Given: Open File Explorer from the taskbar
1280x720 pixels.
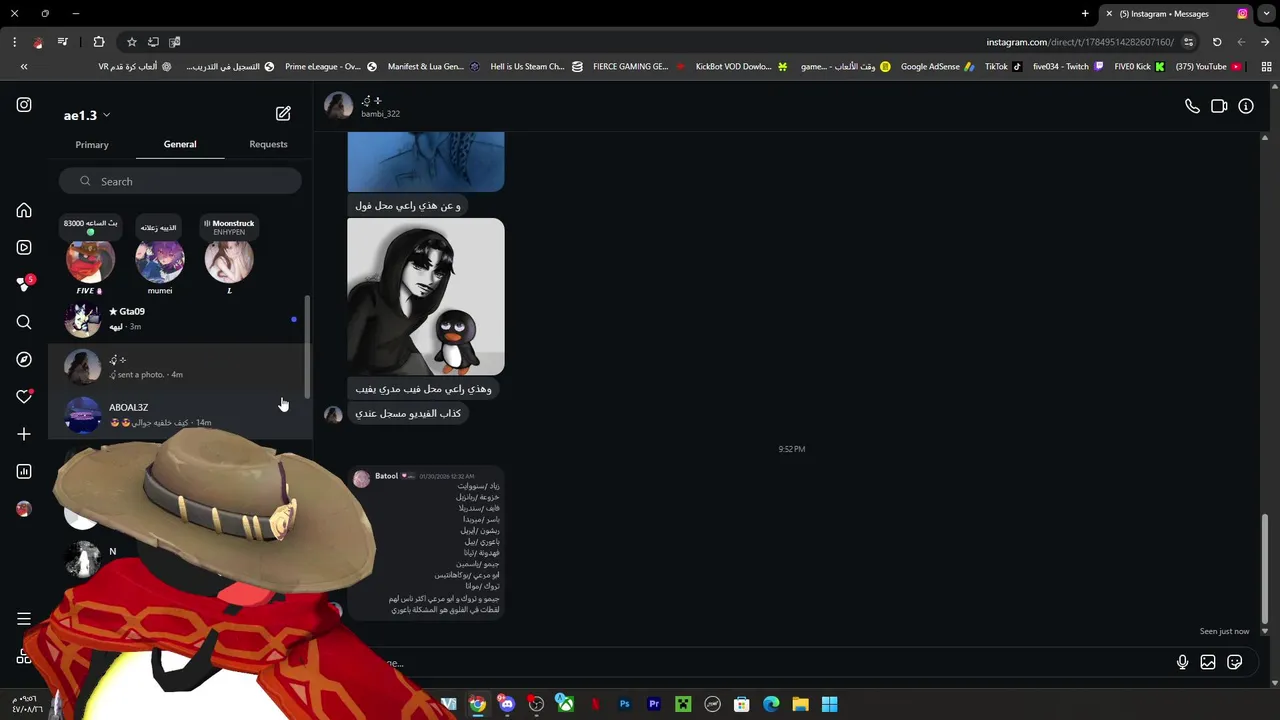Looking at the screenshot, I should [800, 704].
